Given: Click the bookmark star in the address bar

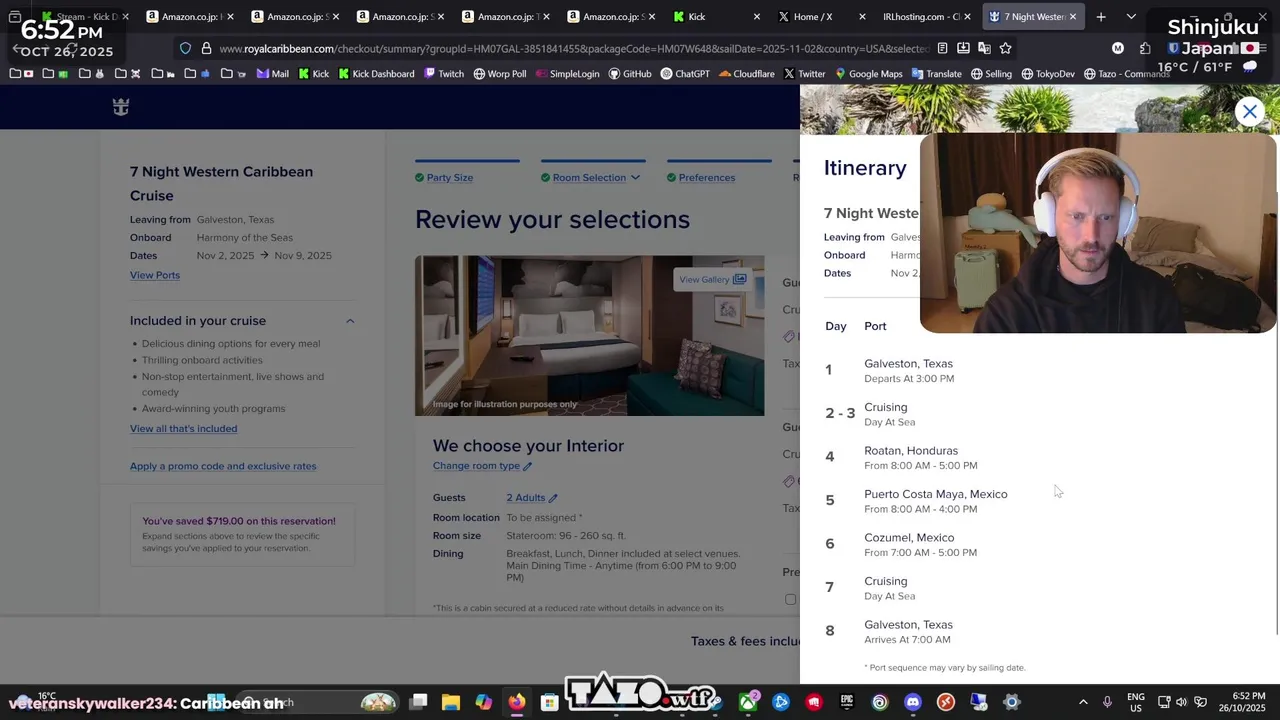Looking at the screenshot, I should click(x=1005, y=48).
